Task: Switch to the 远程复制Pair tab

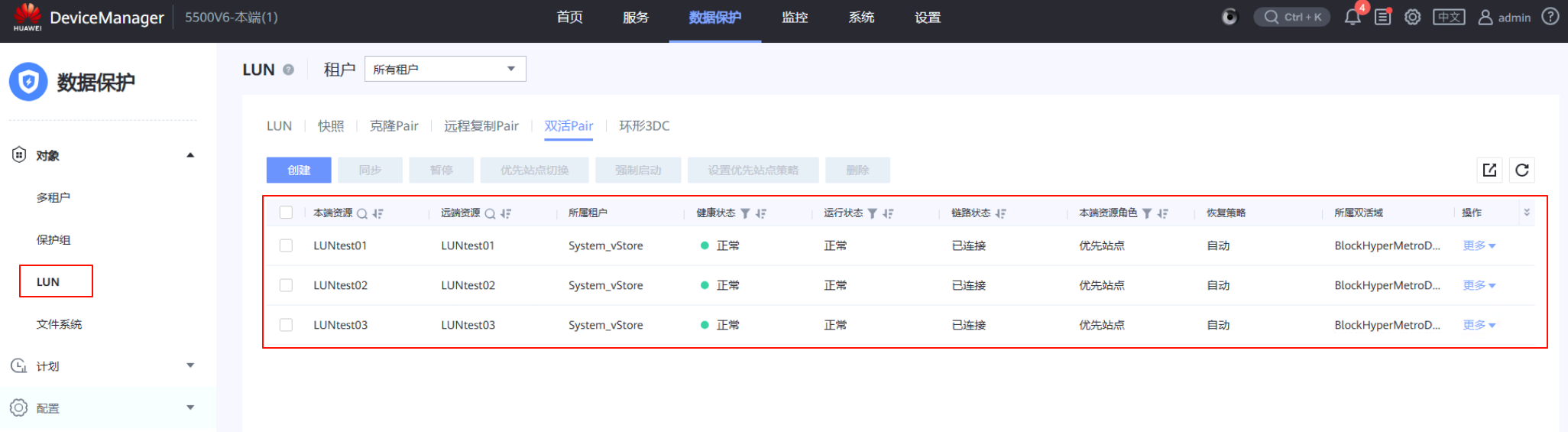Action: pyautogui.click(x=481, y=126)
